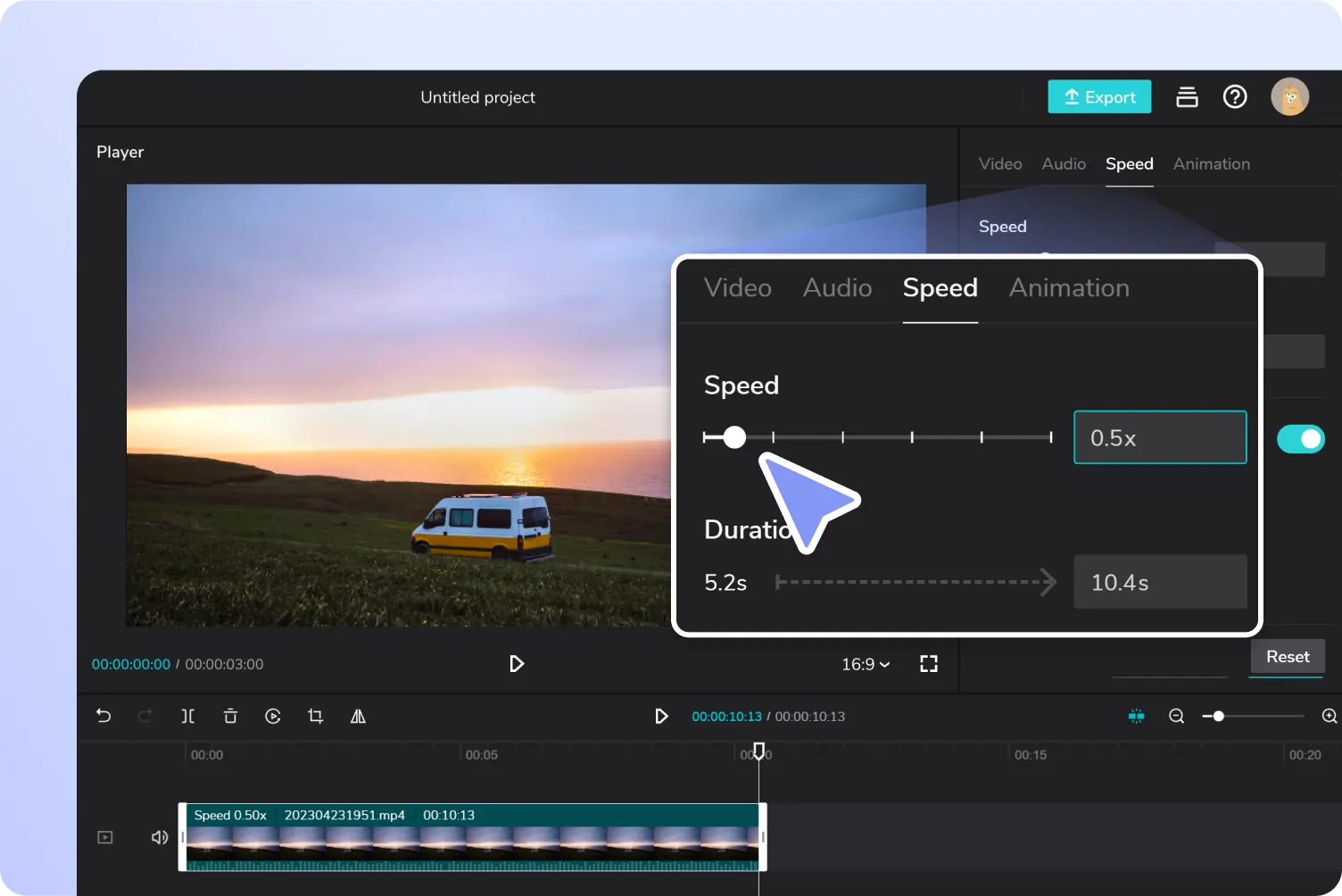Image resolution: width=1342 pixels, height=896 pixels.
Task: Switch to the Audio tab in popup
Action: pos(837,288)
